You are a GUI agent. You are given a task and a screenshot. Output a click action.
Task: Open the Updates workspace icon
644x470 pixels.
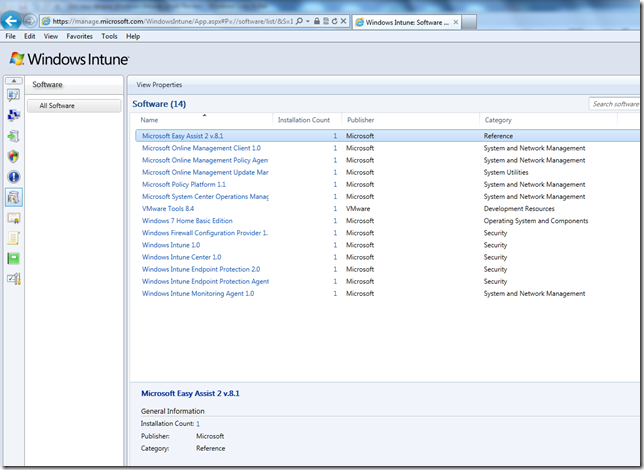click(14, 136)
